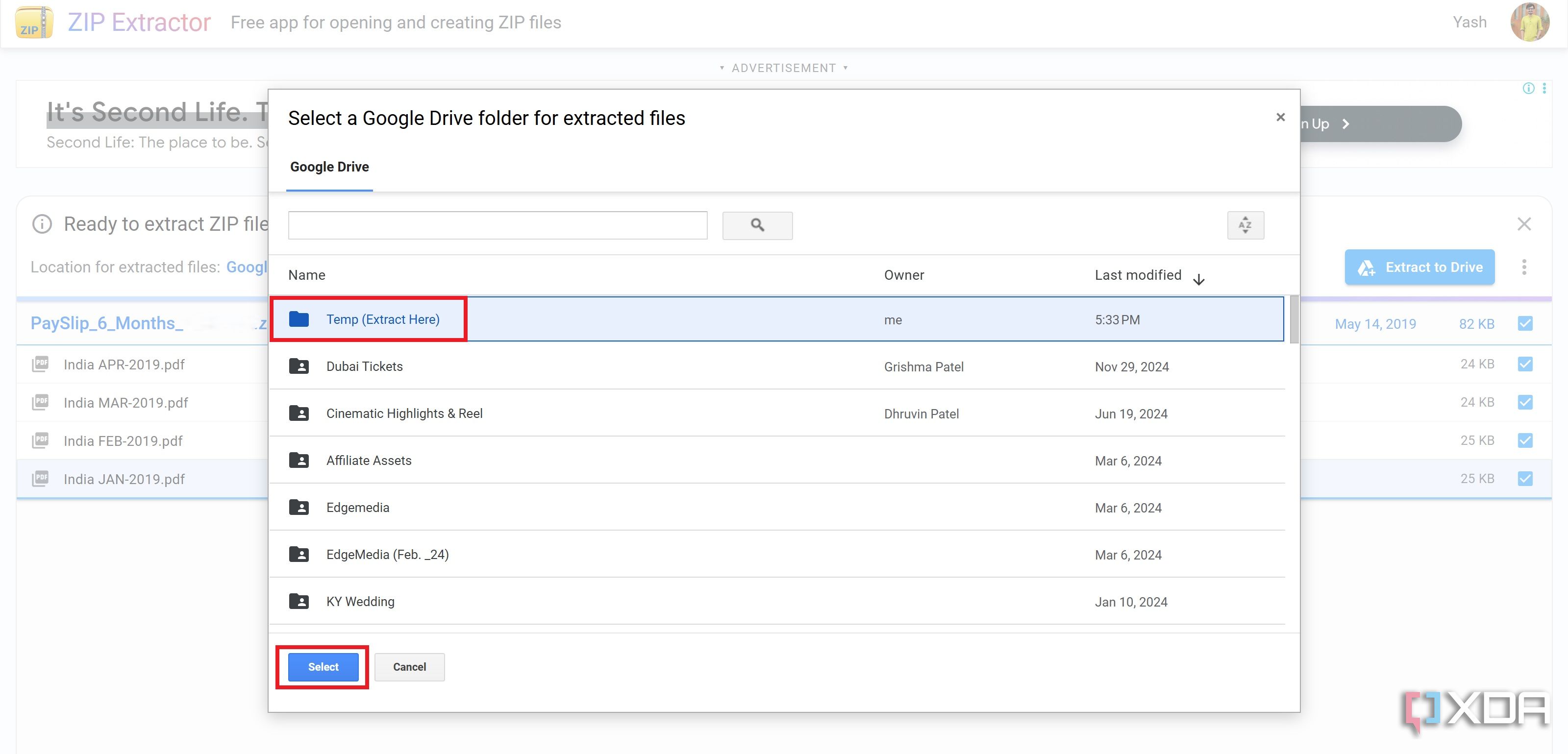Screen dimensions: 1568x754
Task: Click the ZIP Extractor title text
Action: [x=139, y=23]
